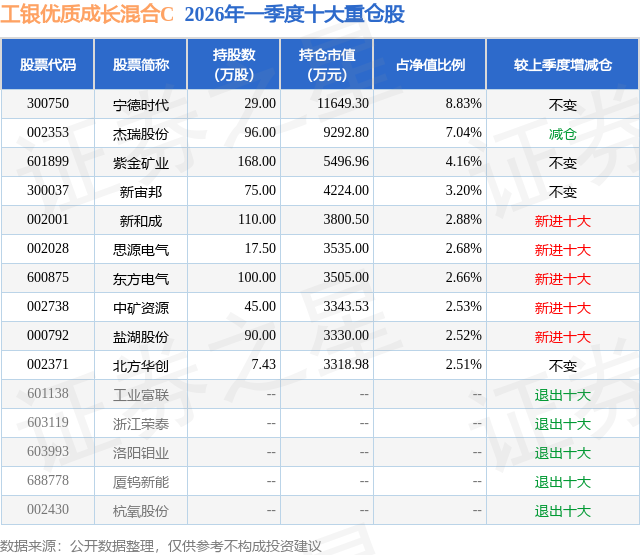Select stock code 600875
This screenshot has width=640, height=555.
tap(48, 278)
